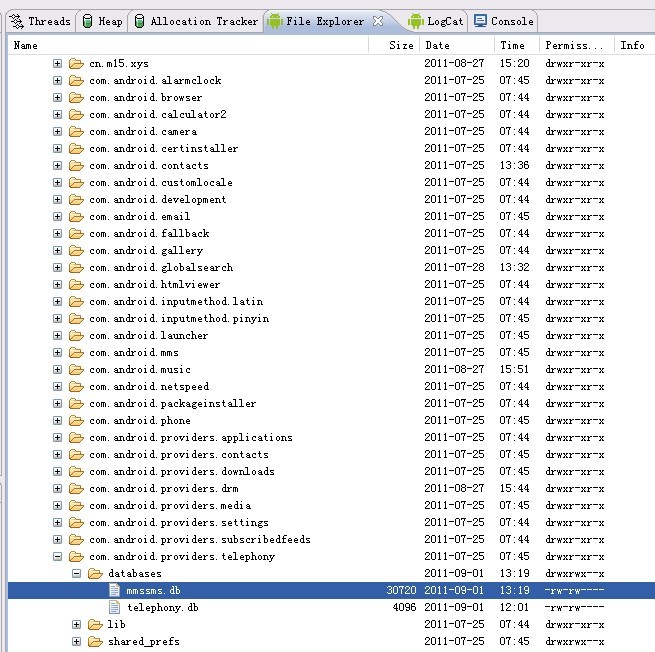Collapse the com.android.providers.telephony folder
This screenshot has width=655, height=652.
tap(58, 556)
